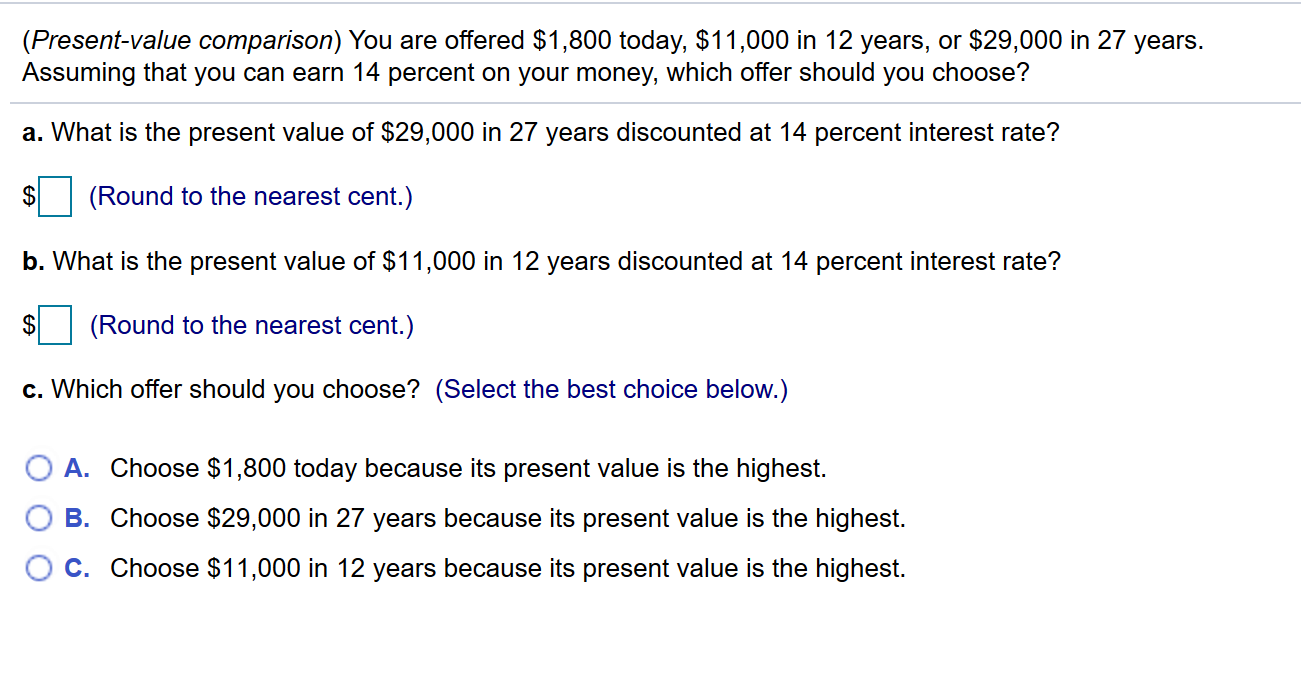Click the text "Choose $11,000 in 12 years because..."
The width and height of the screenshot is (1301, 691).
tap(508, 568)
